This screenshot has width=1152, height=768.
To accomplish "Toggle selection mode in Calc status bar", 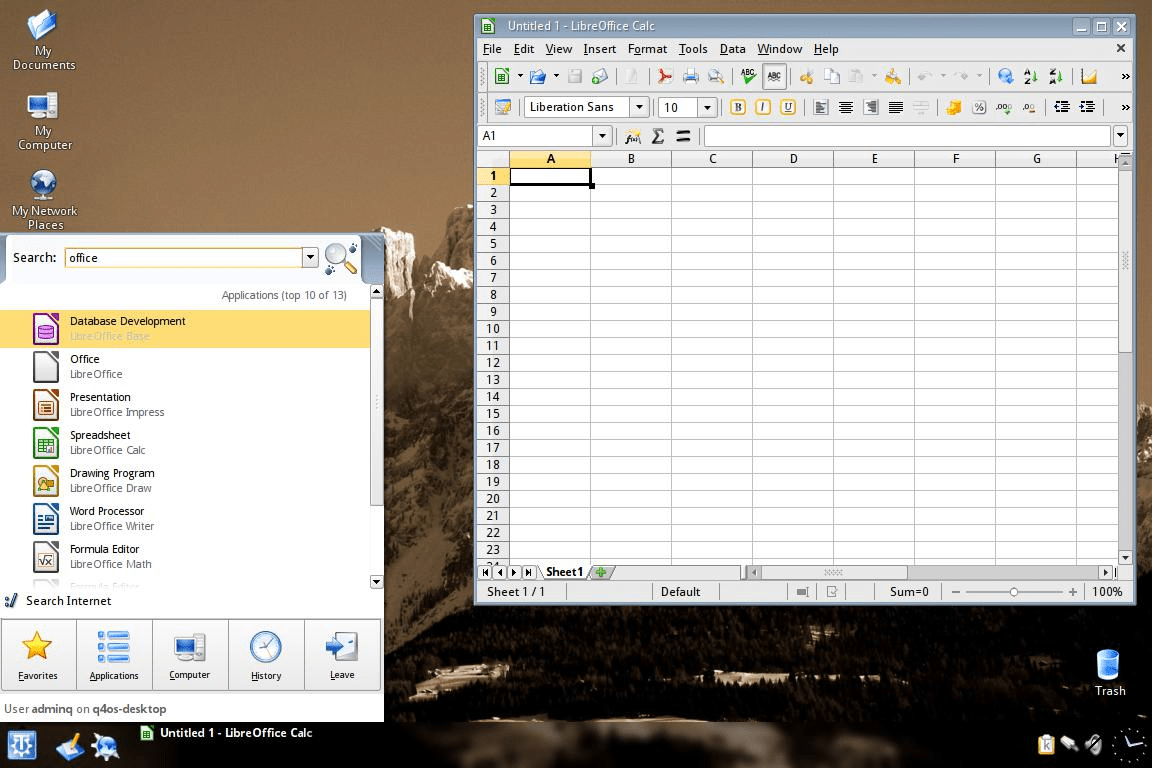I will tap(803, 592).
